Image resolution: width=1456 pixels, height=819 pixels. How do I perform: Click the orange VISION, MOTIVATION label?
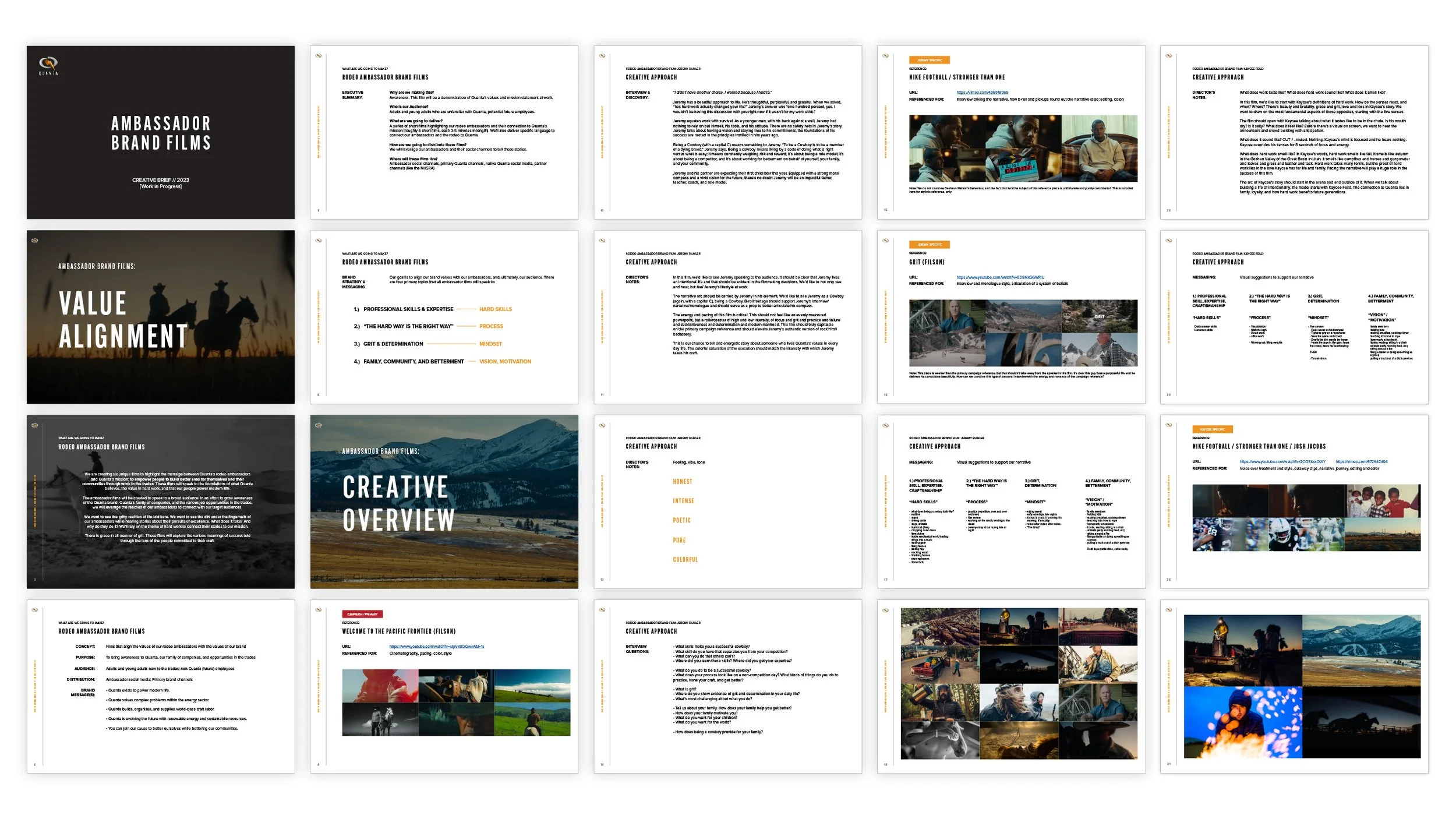504,362
